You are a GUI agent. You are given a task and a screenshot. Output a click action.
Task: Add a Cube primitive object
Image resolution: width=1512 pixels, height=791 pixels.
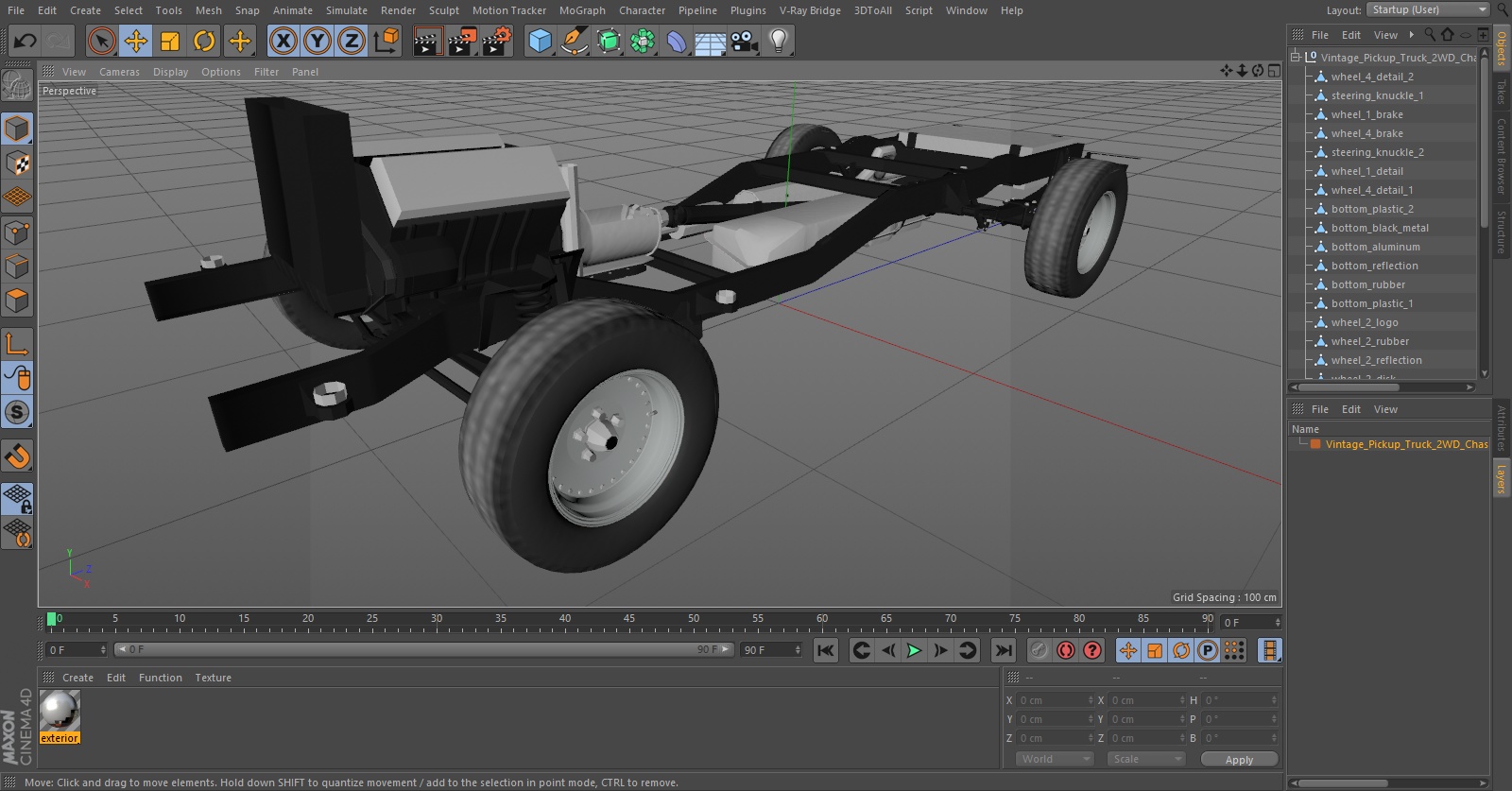pyautogui.click(x=540, y=41)
